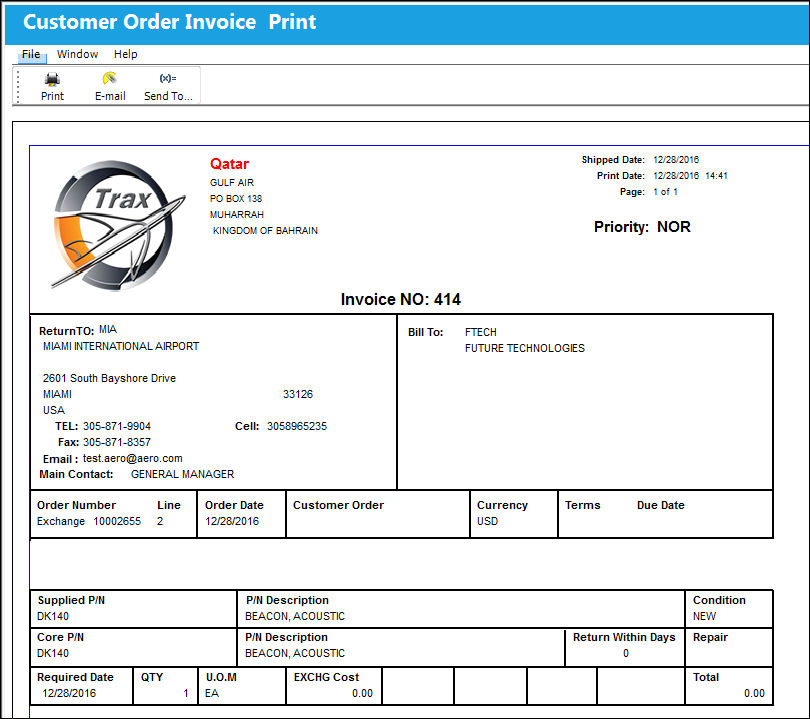This screenshot has height=719, width=810.
Task: Select the 'GULF AIR' address line
Action: click(232, 182)
